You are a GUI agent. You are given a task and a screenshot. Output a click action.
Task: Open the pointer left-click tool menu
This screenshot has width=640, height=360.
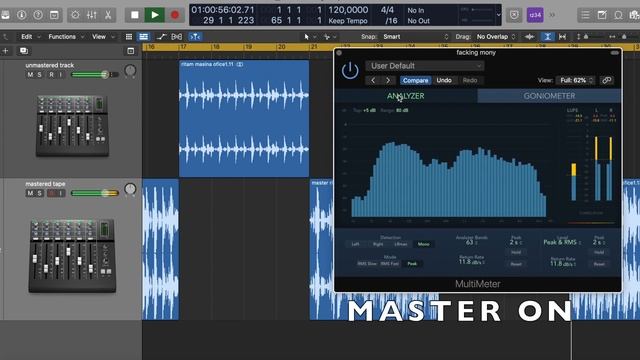tap(310, 37)
